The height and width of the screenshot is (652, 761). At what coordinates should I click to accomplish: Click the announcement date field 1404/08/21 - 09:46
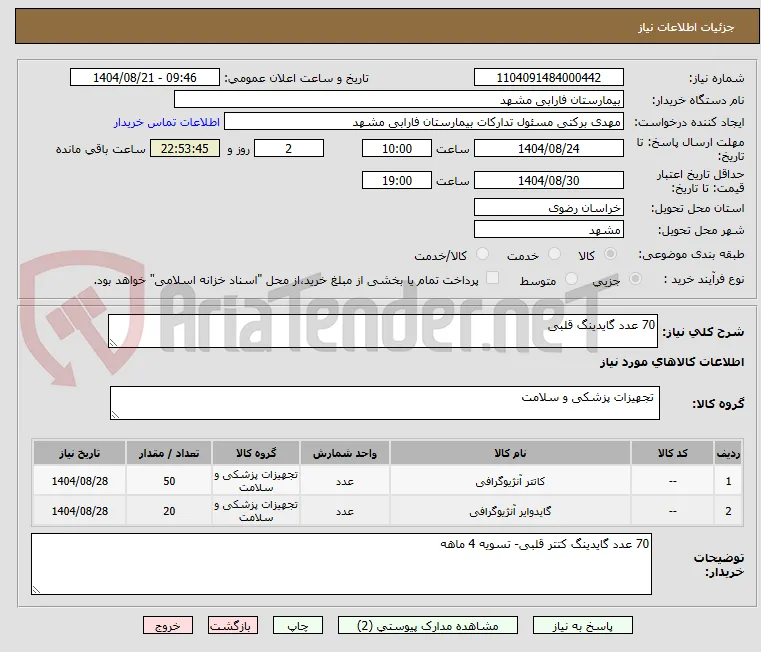[145, 77]
